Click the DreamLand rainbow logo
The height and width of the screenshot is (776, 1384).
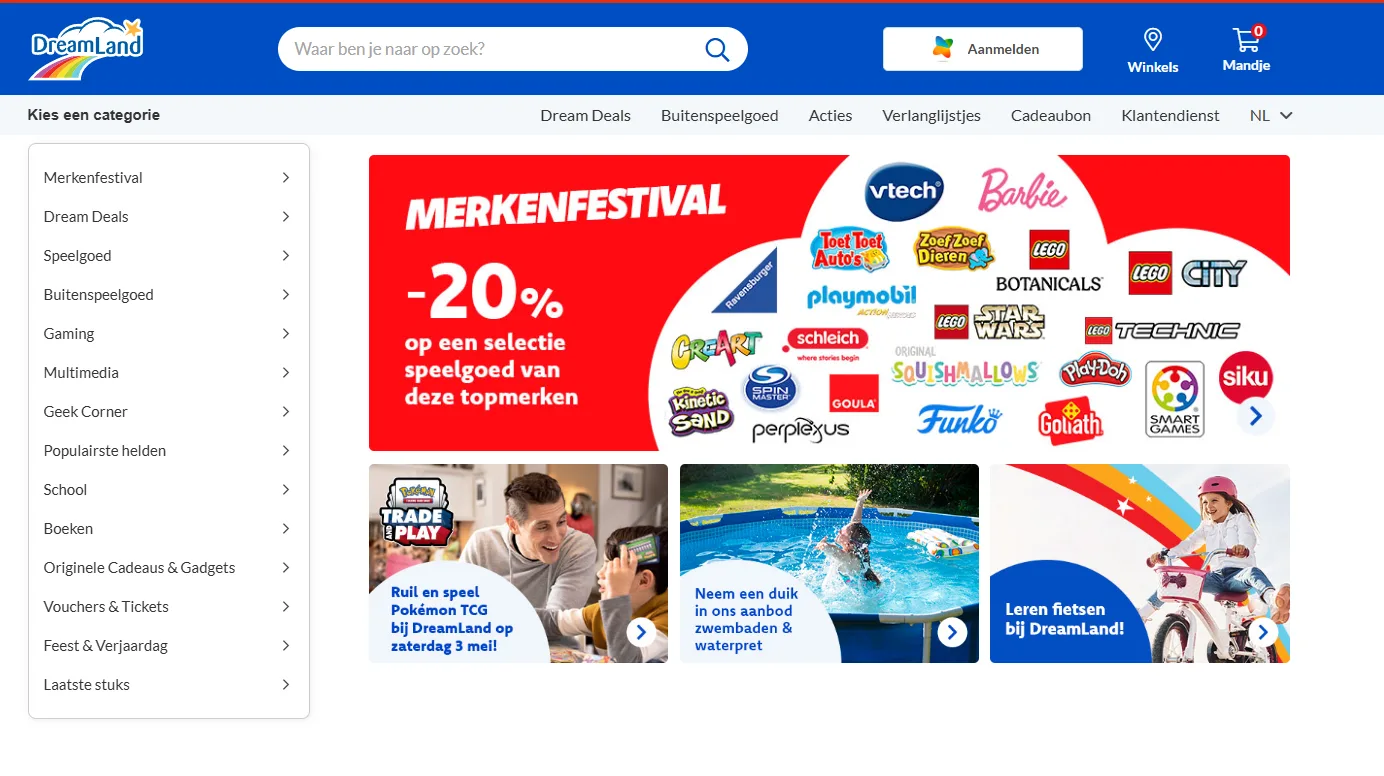coord(86,49)
